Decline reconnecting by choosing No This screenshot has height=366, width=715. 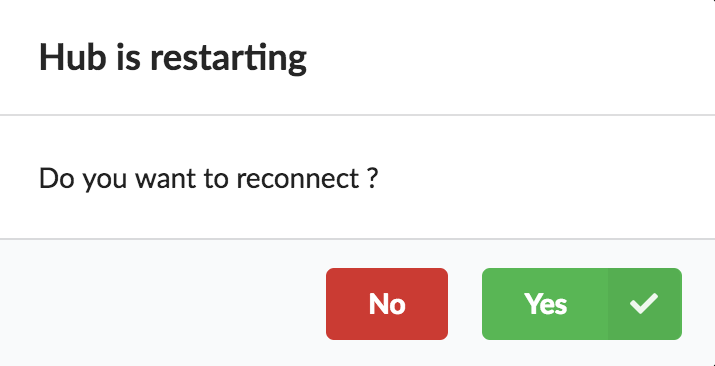click(x=387, y=304)
